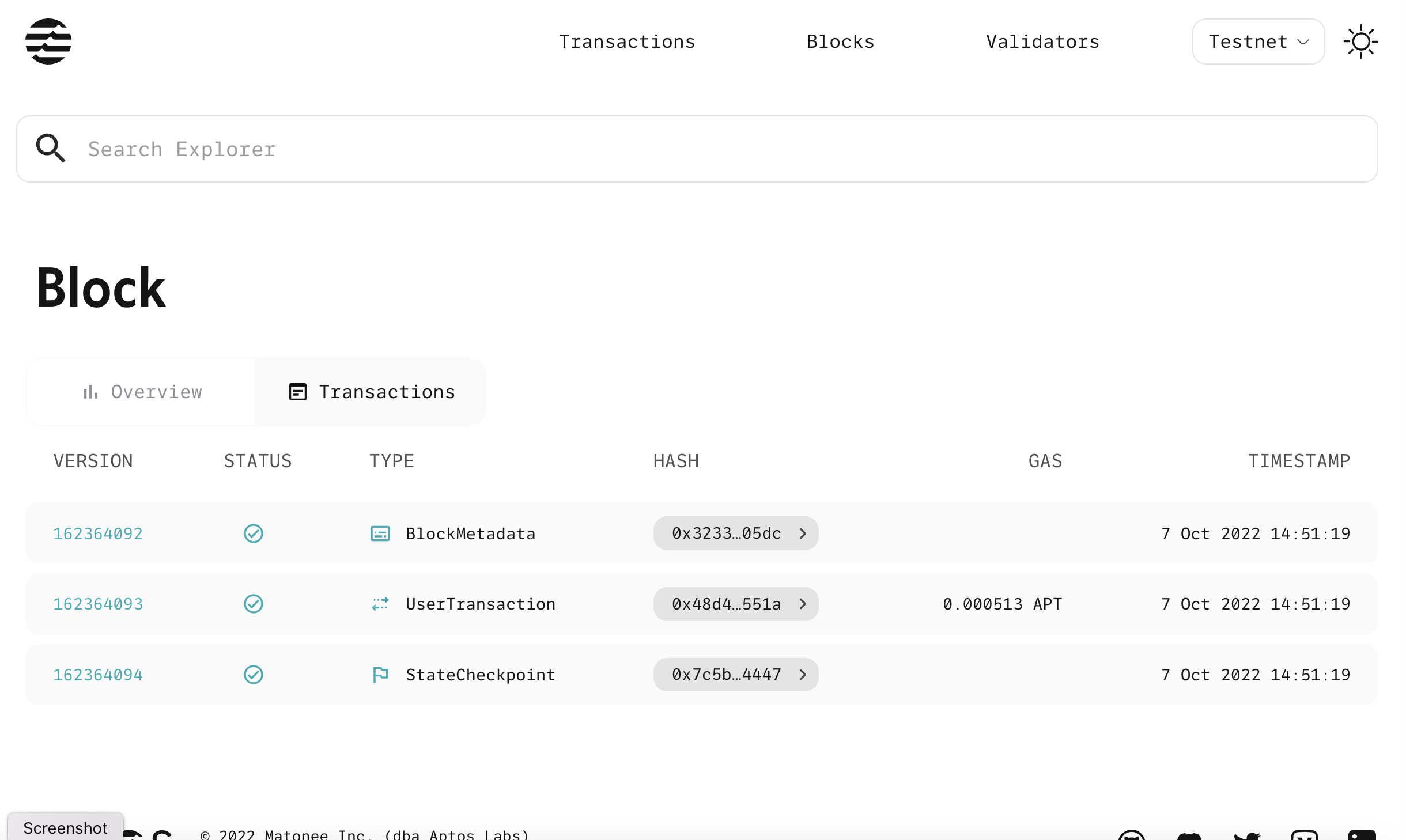
Task: Click the UserTransaction transfer arrows icon
Action: coord(380,604)
